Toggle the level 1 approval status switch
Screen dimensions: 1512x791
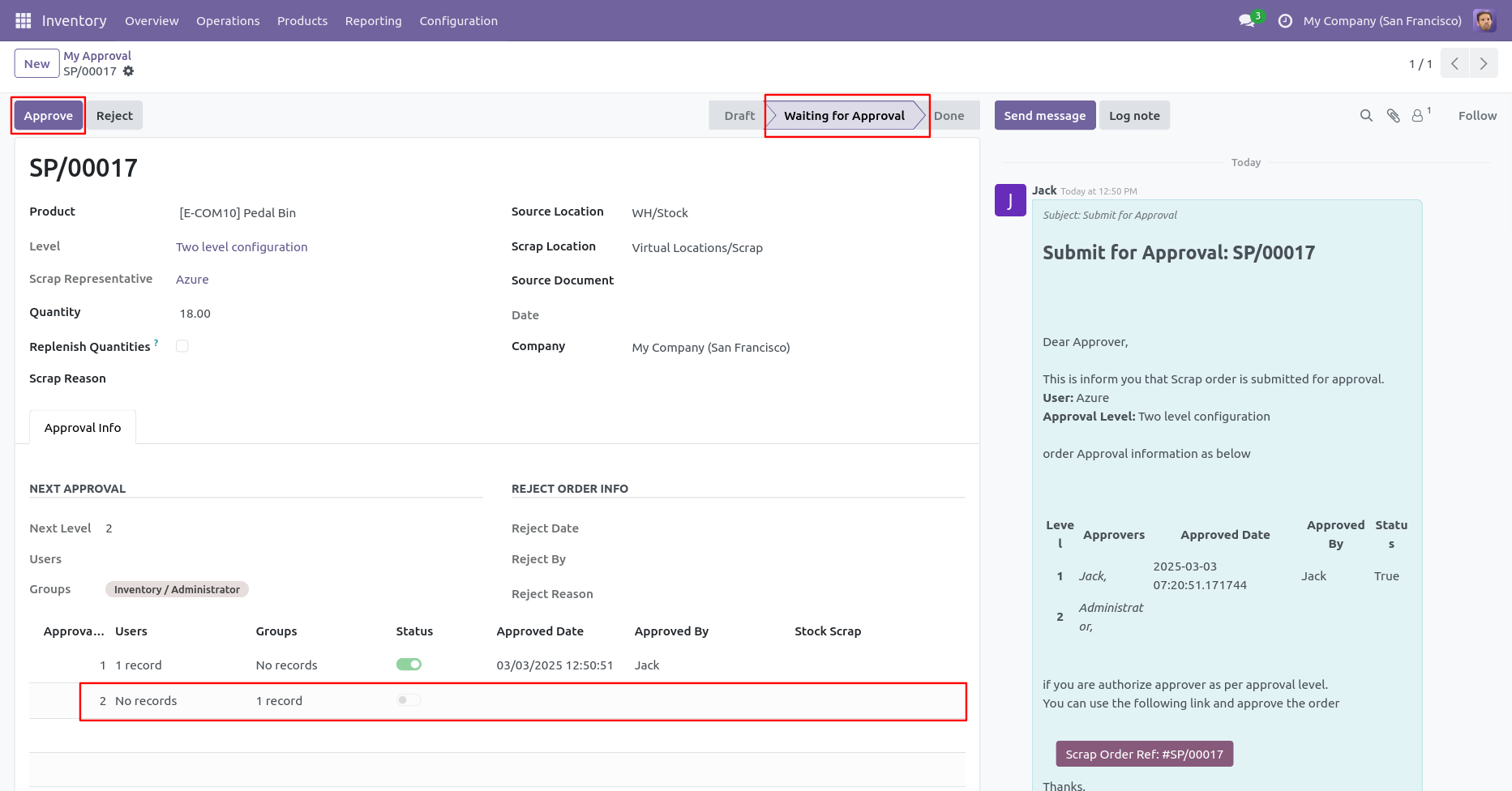(409, 665)
